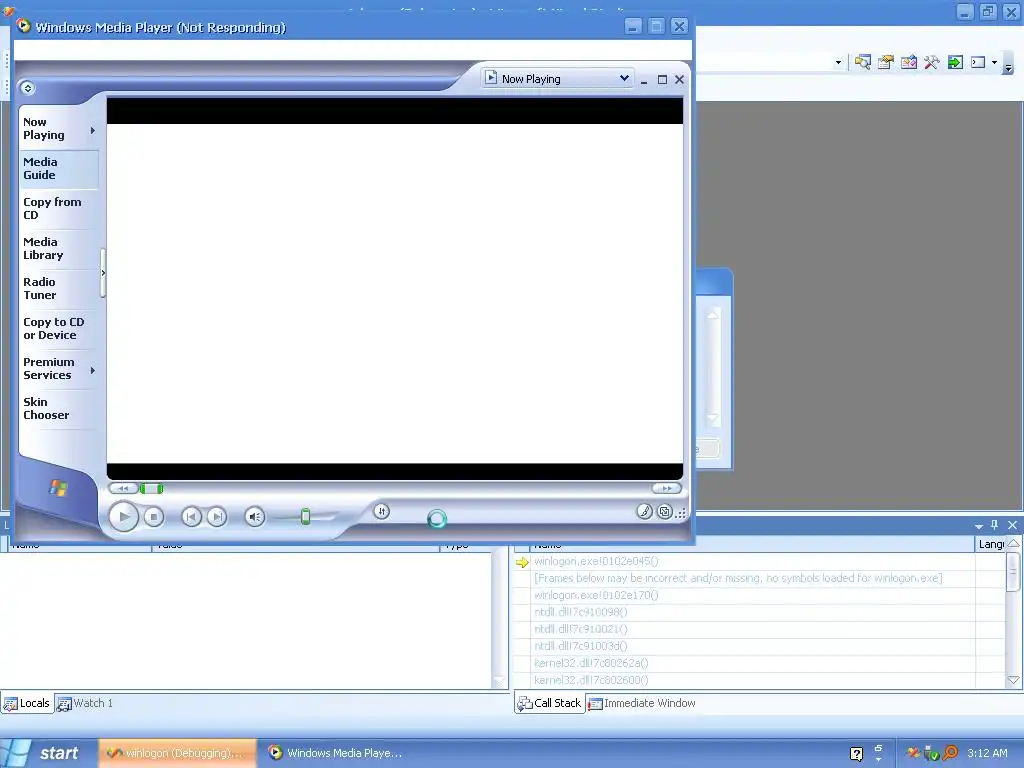Click the skin mode brush icon
This screenshot has height=768, width=1024.
(x=645, y=511)
